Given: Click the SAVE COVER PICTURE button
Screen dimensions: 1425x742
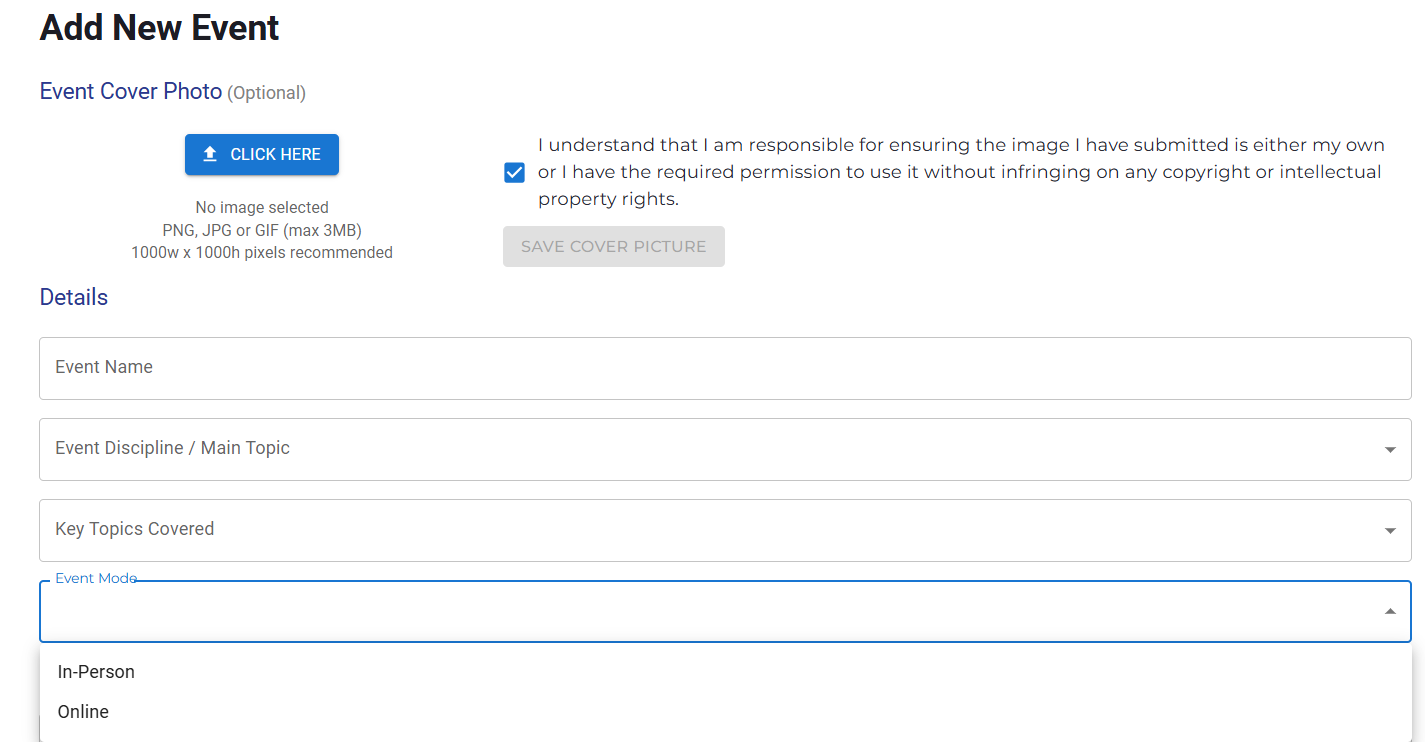Looking at the screenshot, I should click(613, 247).
